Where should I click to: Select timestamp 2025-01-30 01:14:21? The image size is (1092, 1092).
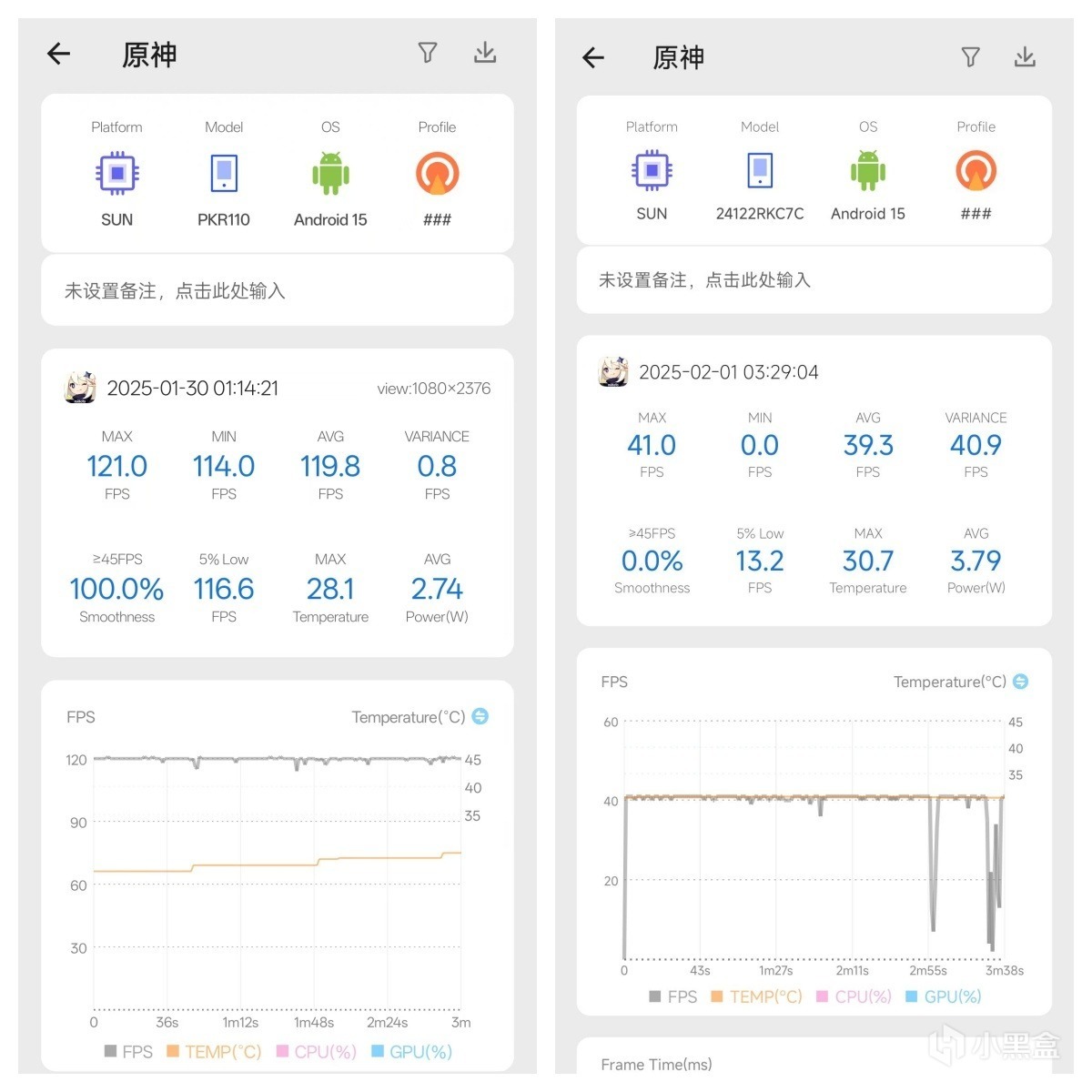pos(193,389)
